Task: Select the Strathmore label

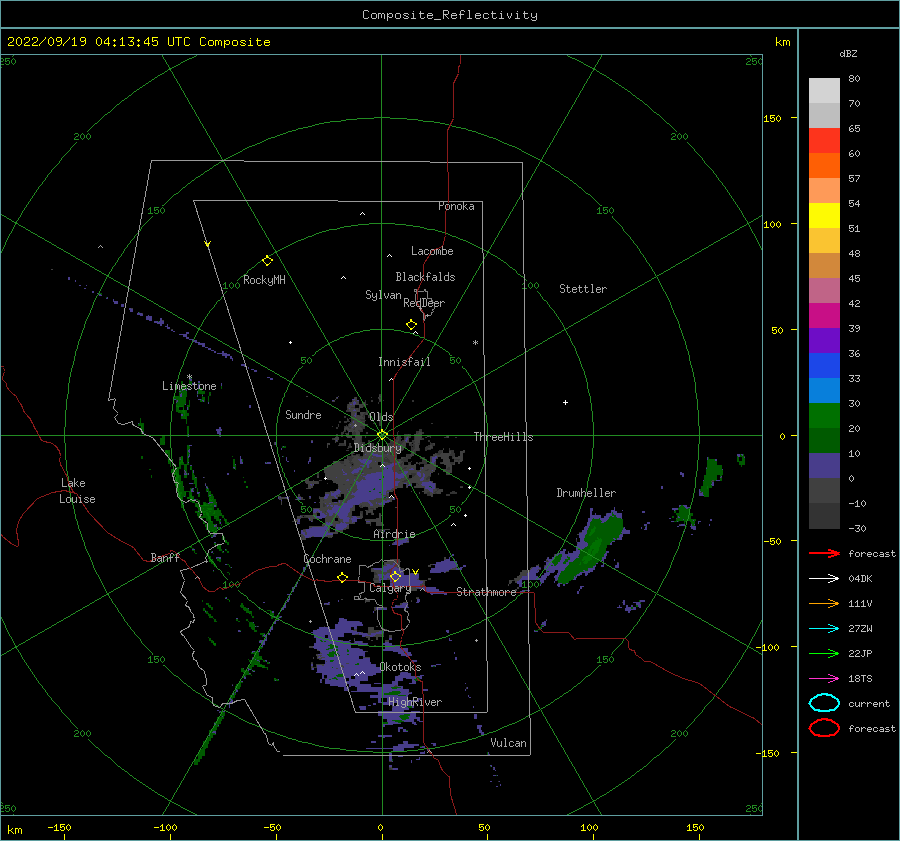Action: (487, 592)
